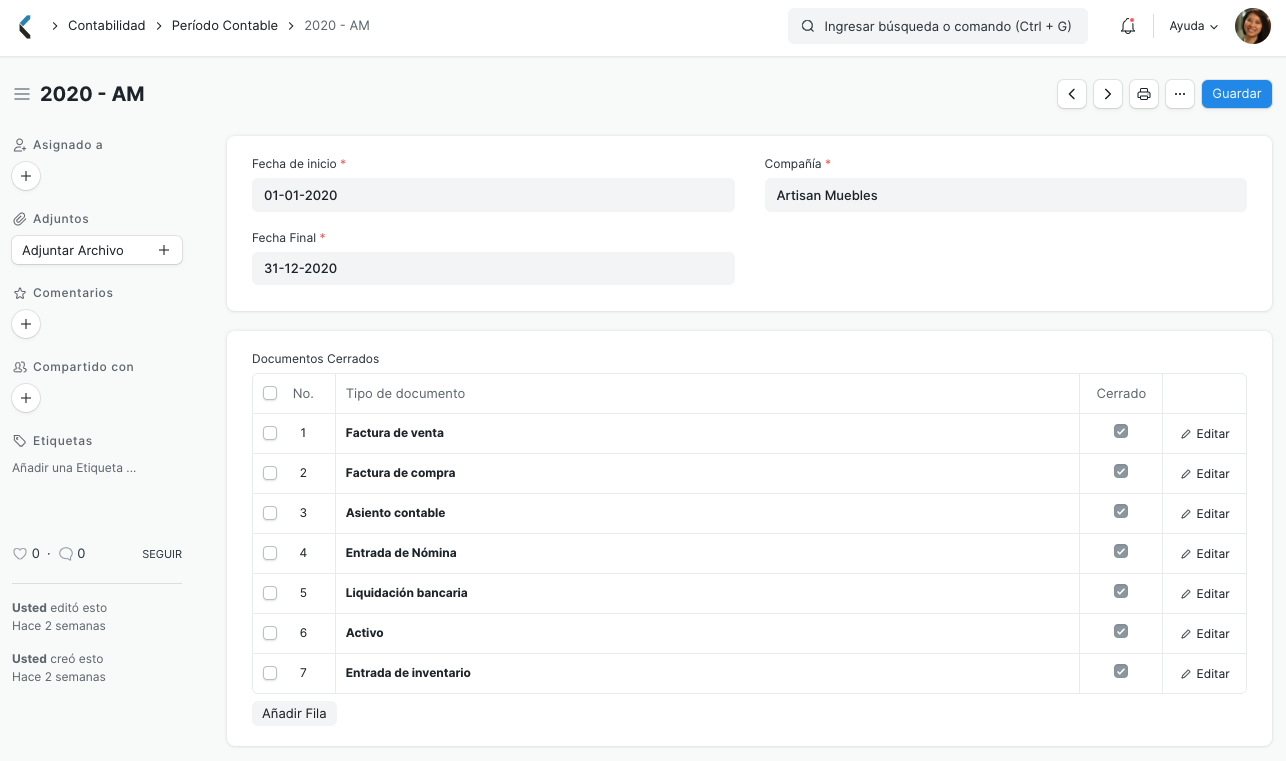
Task: Share document with plus button
Action: click(26, 398)
